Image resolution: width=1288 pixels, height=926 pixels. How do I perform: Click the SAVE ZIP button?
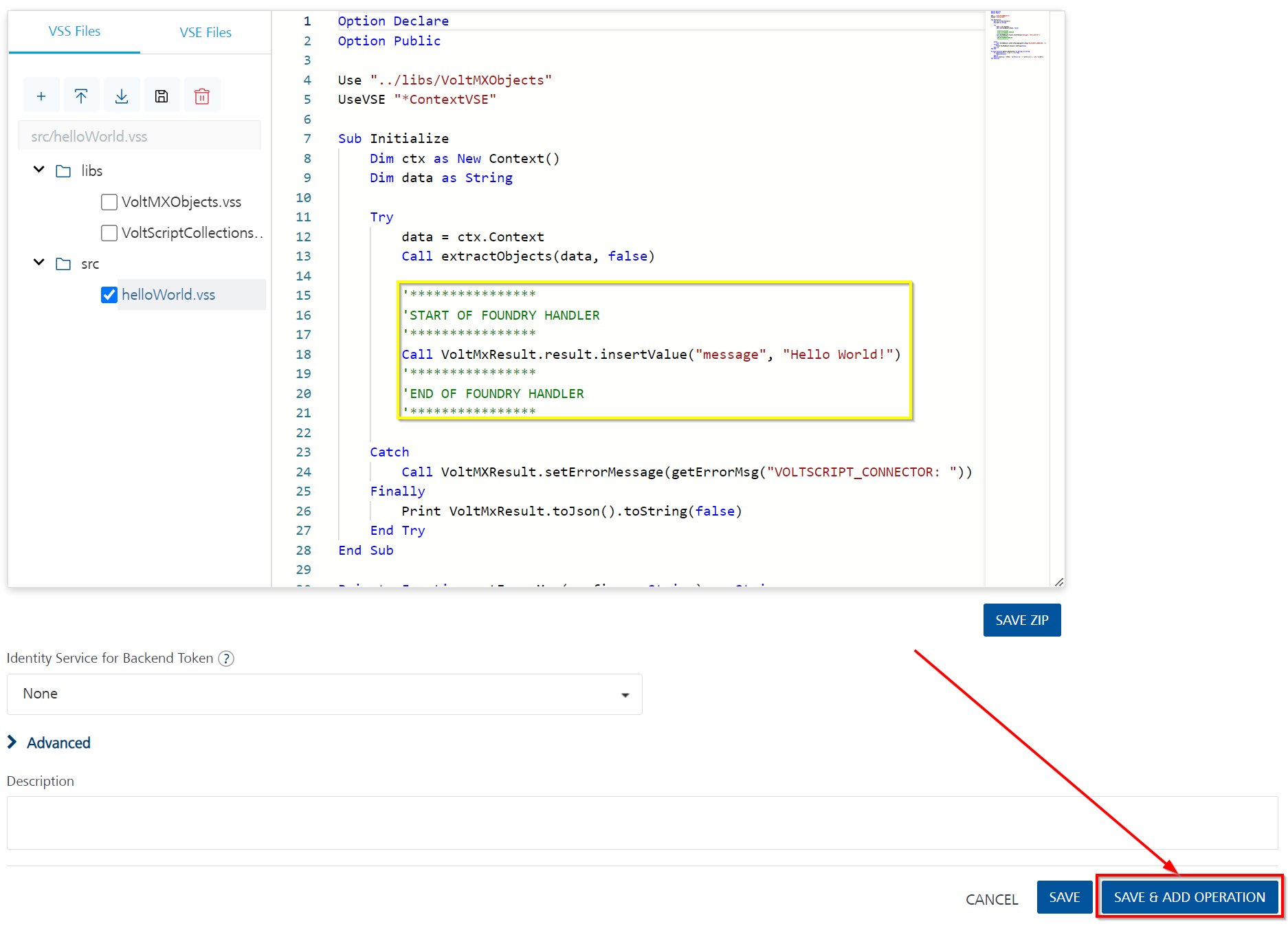[x=1022, y=620]
